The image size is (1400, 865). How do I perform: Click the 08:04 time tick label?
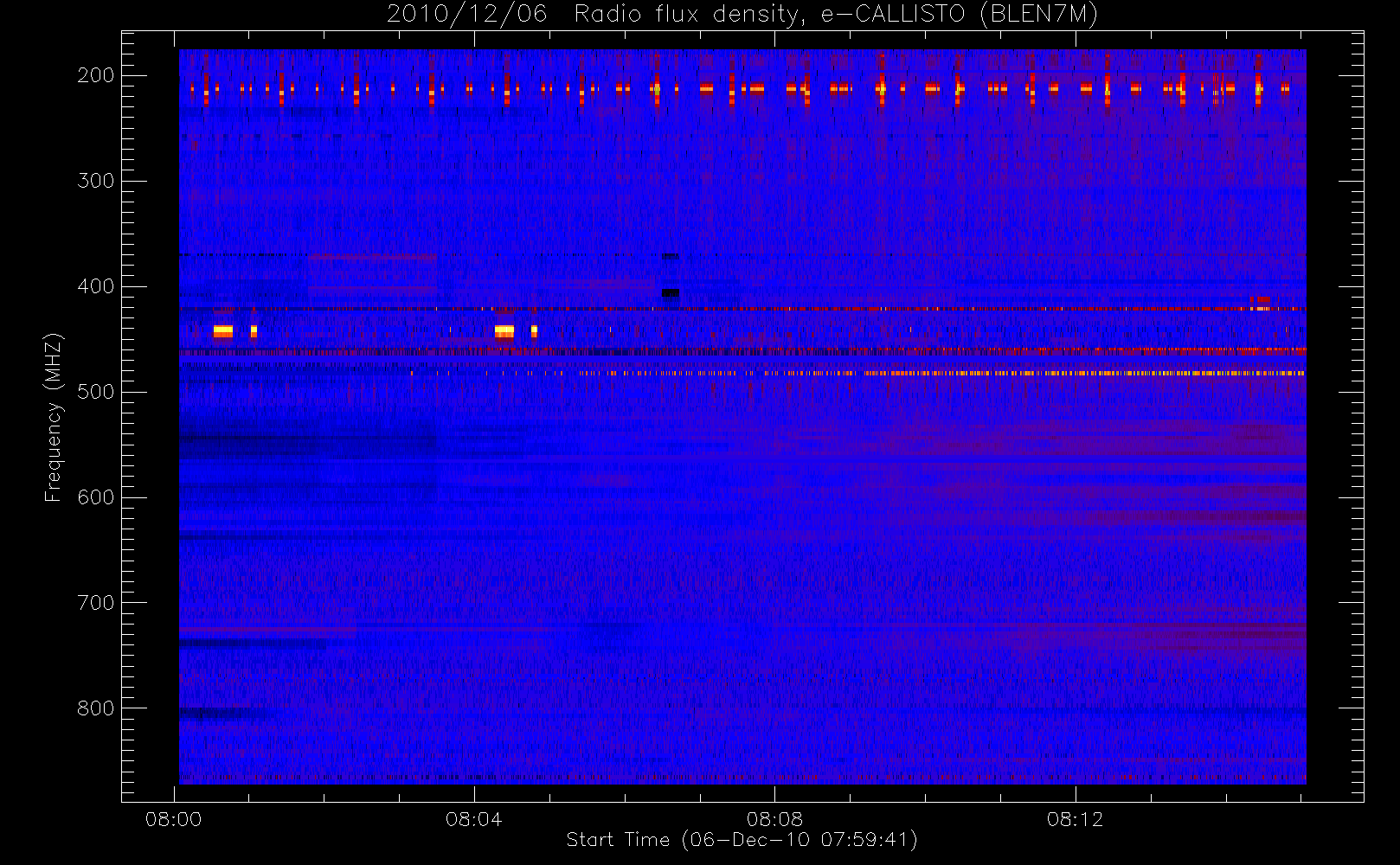[x=474, y=819]
